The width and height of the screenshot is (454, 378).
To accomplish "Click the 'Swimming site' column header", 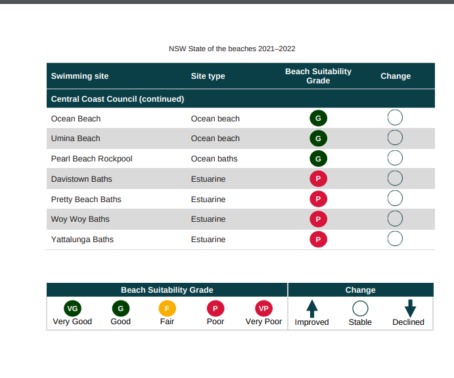I will (80, 76).
